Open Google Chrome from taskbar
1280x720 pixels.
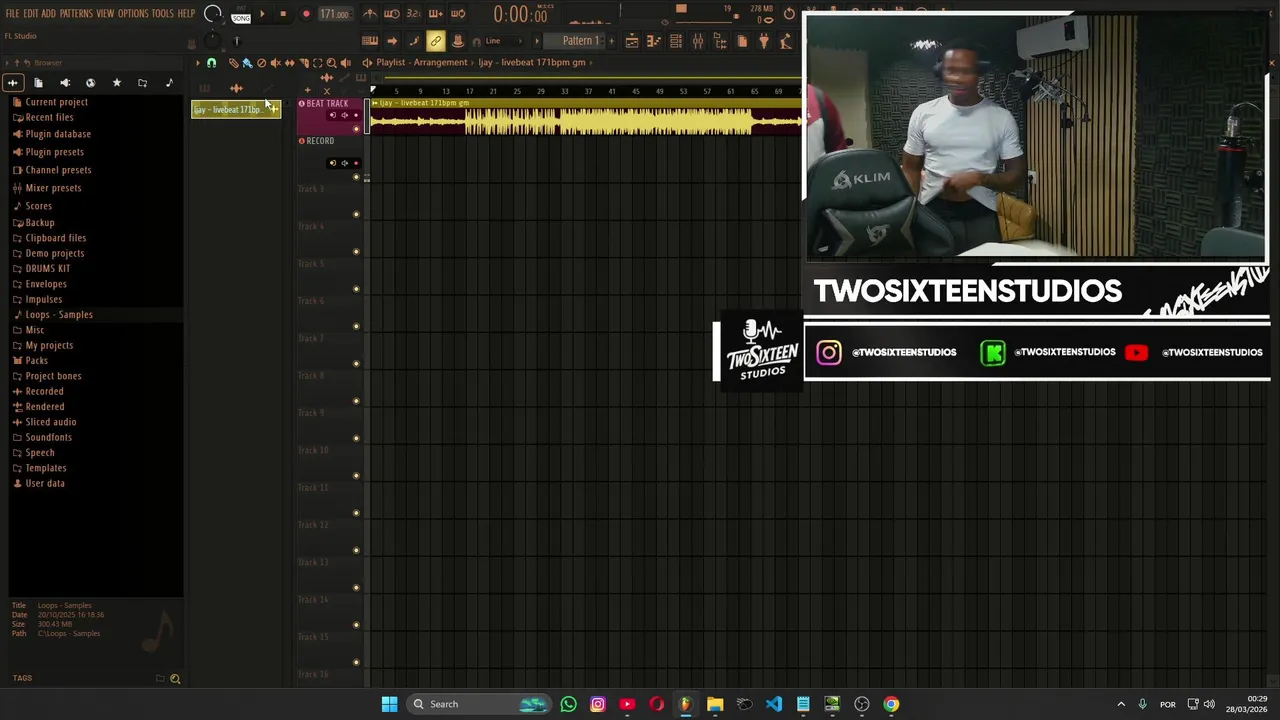[x=891, y=704]
